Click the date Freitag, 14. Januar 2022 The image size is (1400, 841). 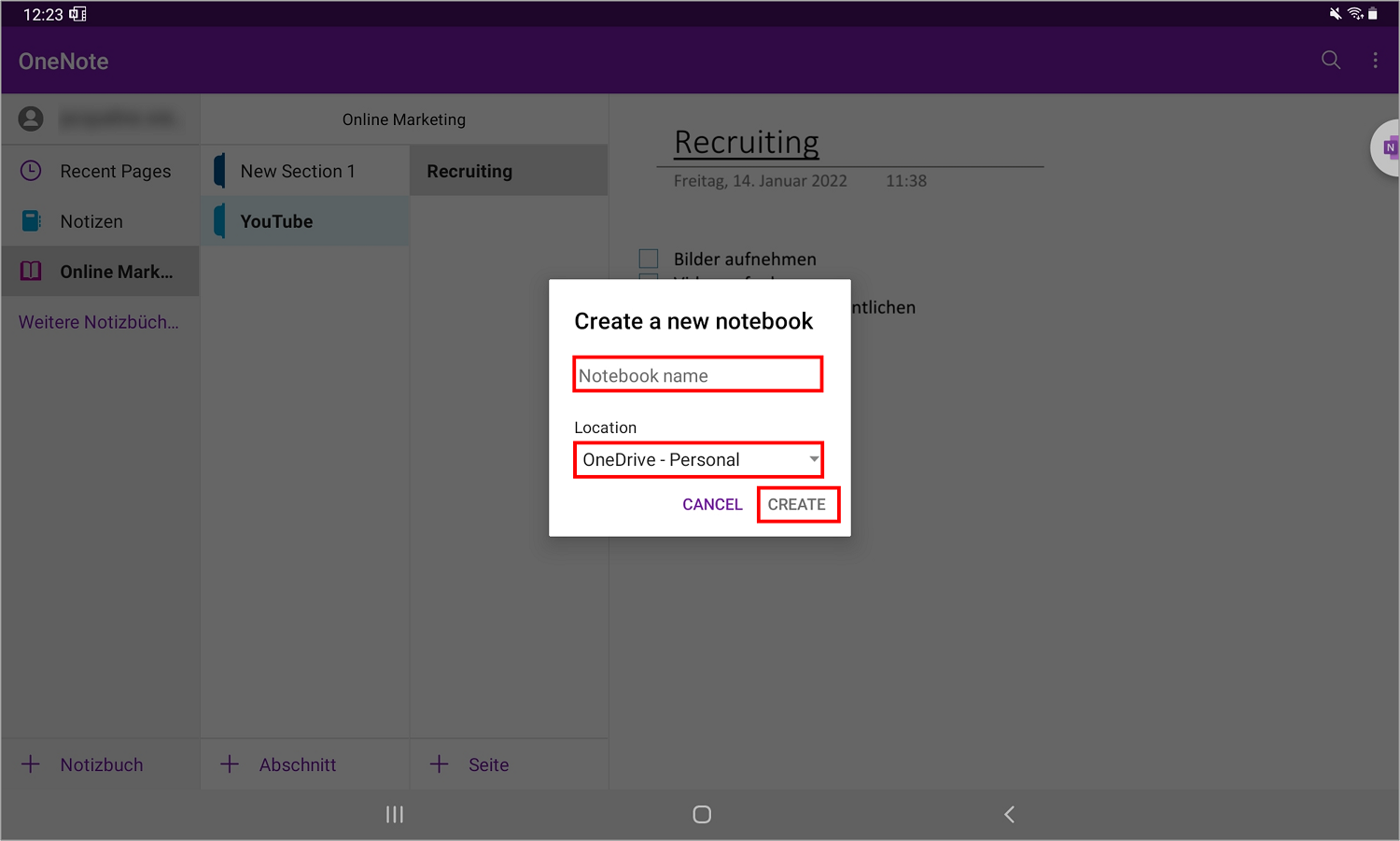pos(761,181)
